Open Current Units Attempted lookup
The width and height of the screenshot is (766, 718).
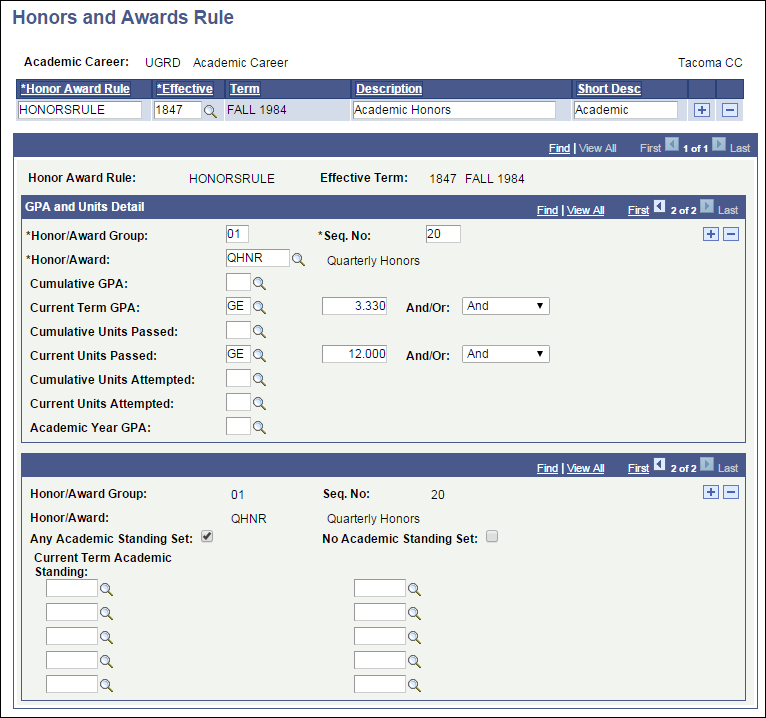tap(259, 403)
